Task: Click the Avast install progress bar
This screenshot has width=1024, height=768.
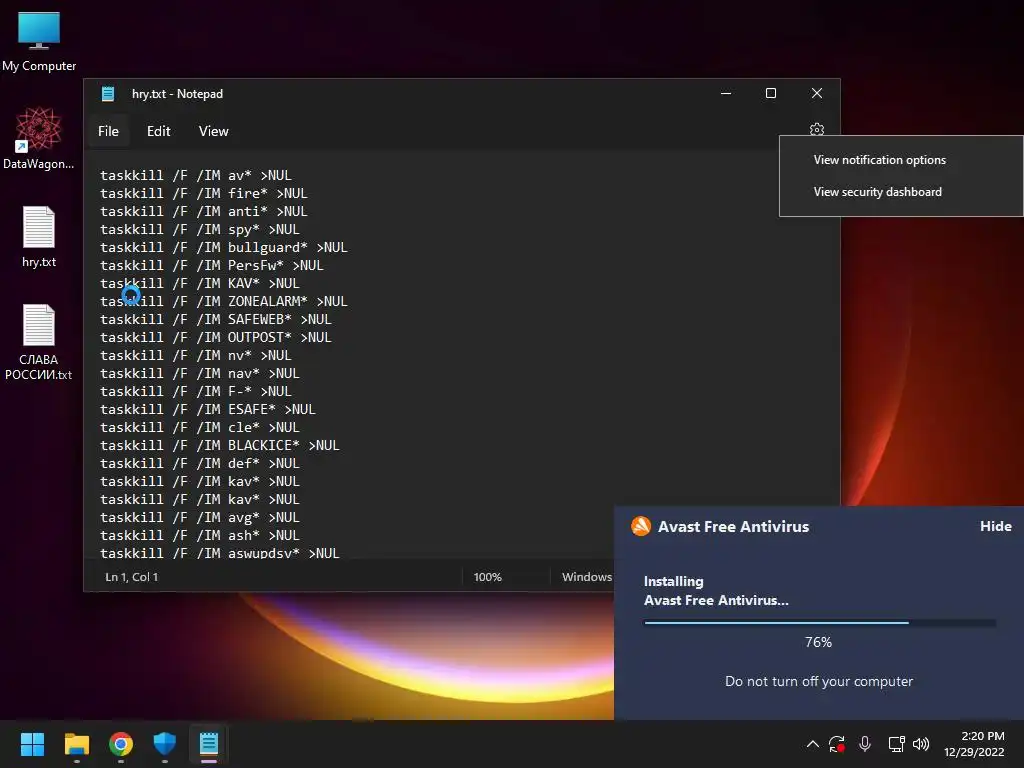Action: tap(820, 622)
